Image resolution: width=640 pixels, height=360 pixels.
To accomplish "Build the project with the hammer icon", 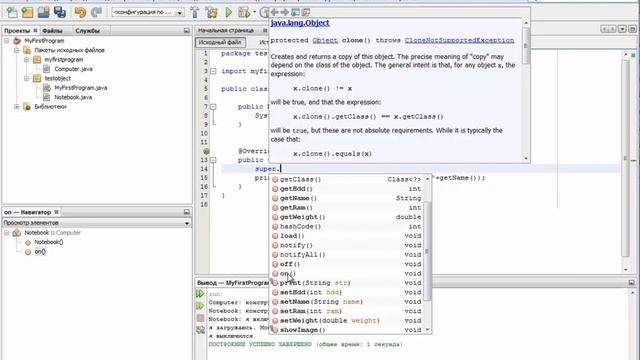I will click(195, 13).
